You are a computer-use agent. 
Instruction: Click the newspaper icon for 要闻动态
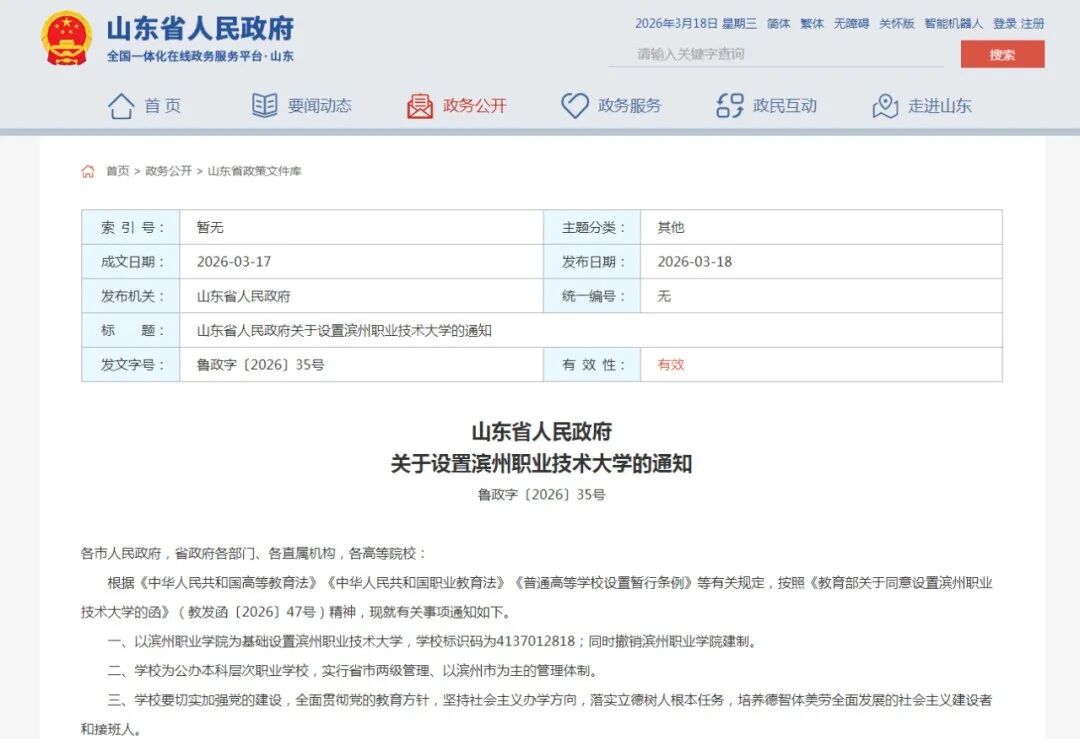[264, 106]
